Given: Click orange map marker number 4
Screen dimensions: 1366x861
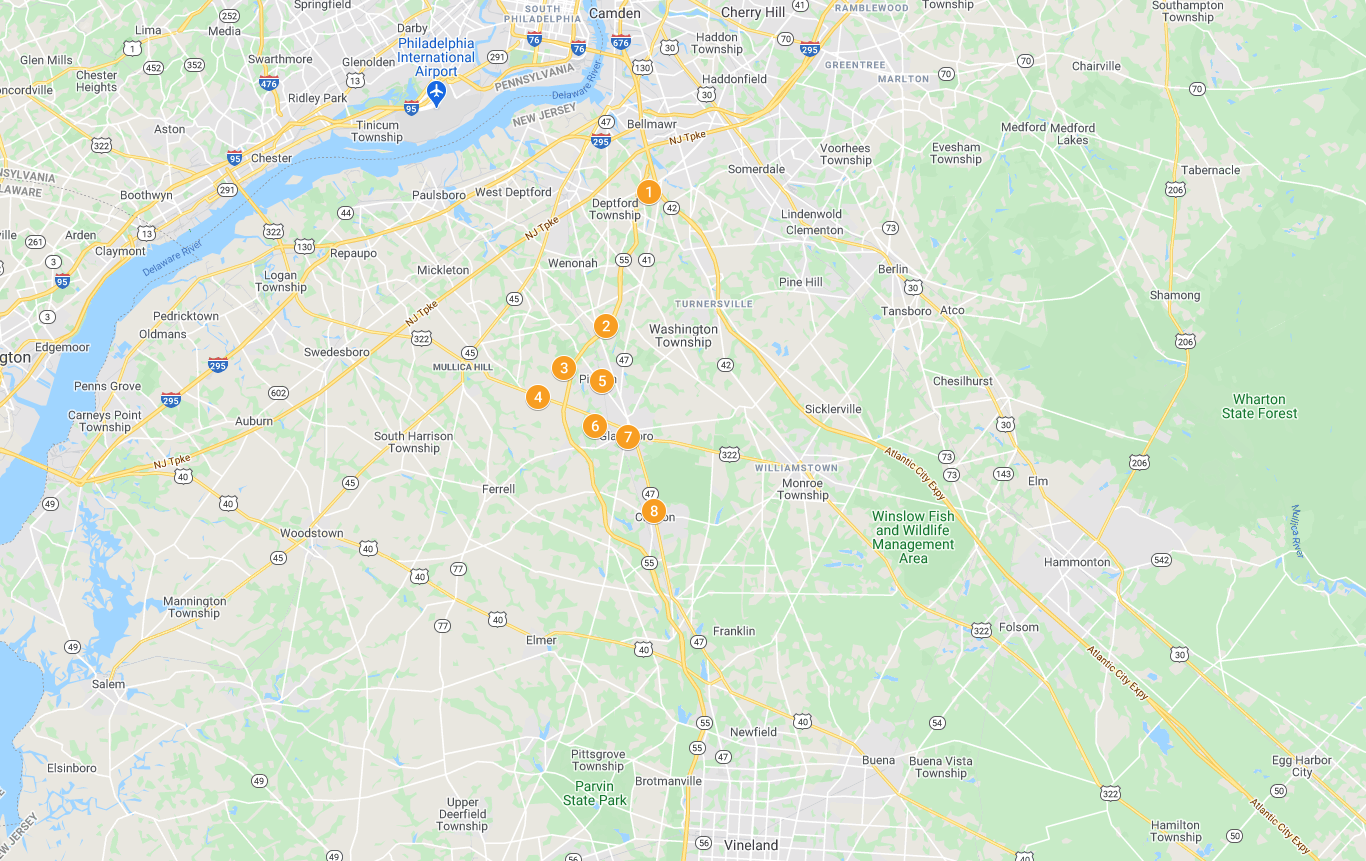Looking at the screenshot, I should click(538, 398).
